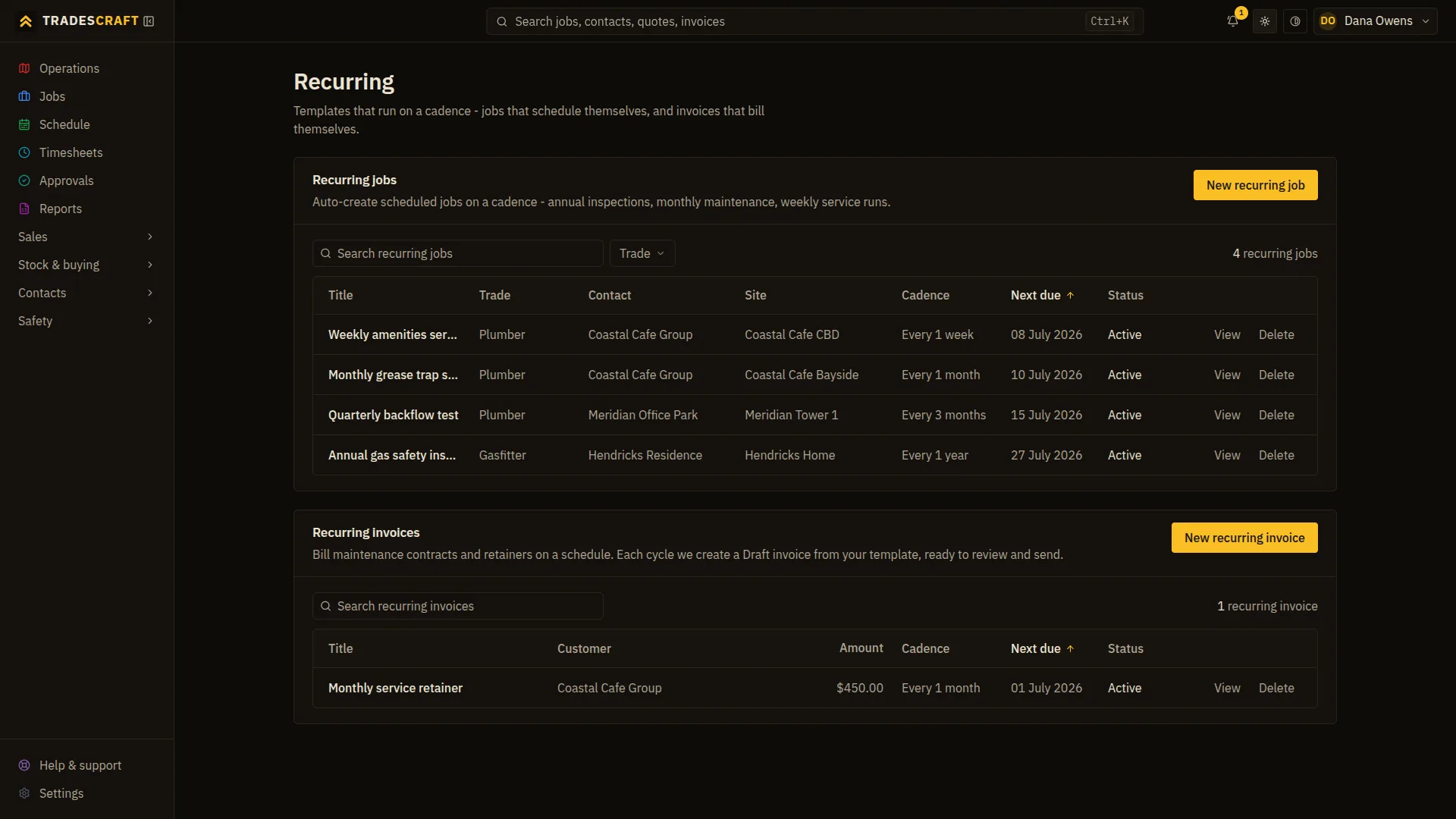Click the Settings gear icon

pyautogui.click(x=24, y=793)
